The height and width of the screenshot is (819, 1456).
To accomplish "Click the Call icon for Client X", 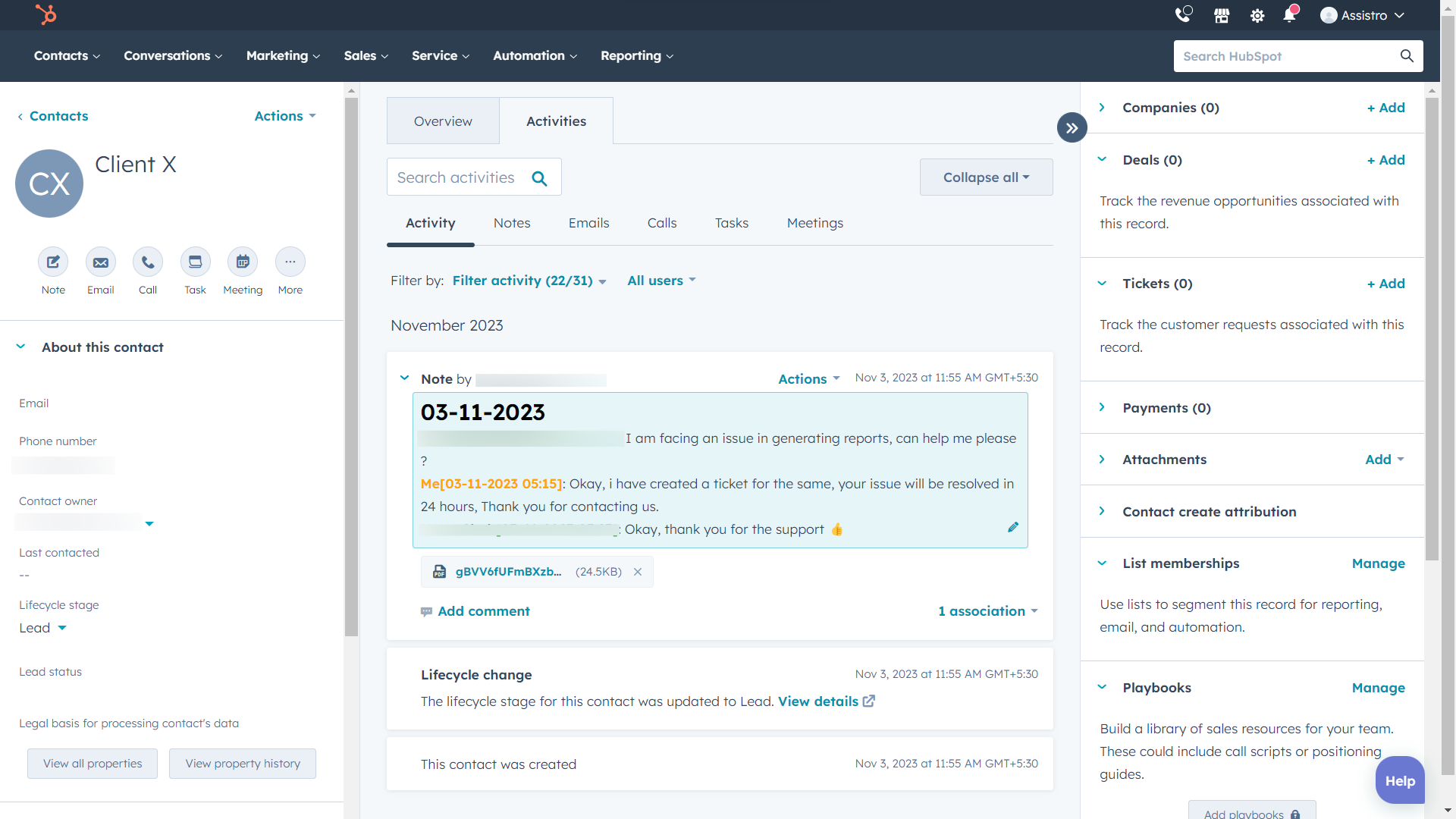I will pyautogui.click(x=148, y=262).
